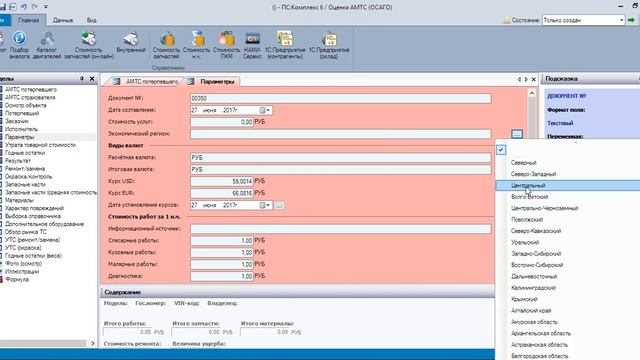
Task: Open 1С Предприятие (контрагенты) reference
Action: pos(285,45)
